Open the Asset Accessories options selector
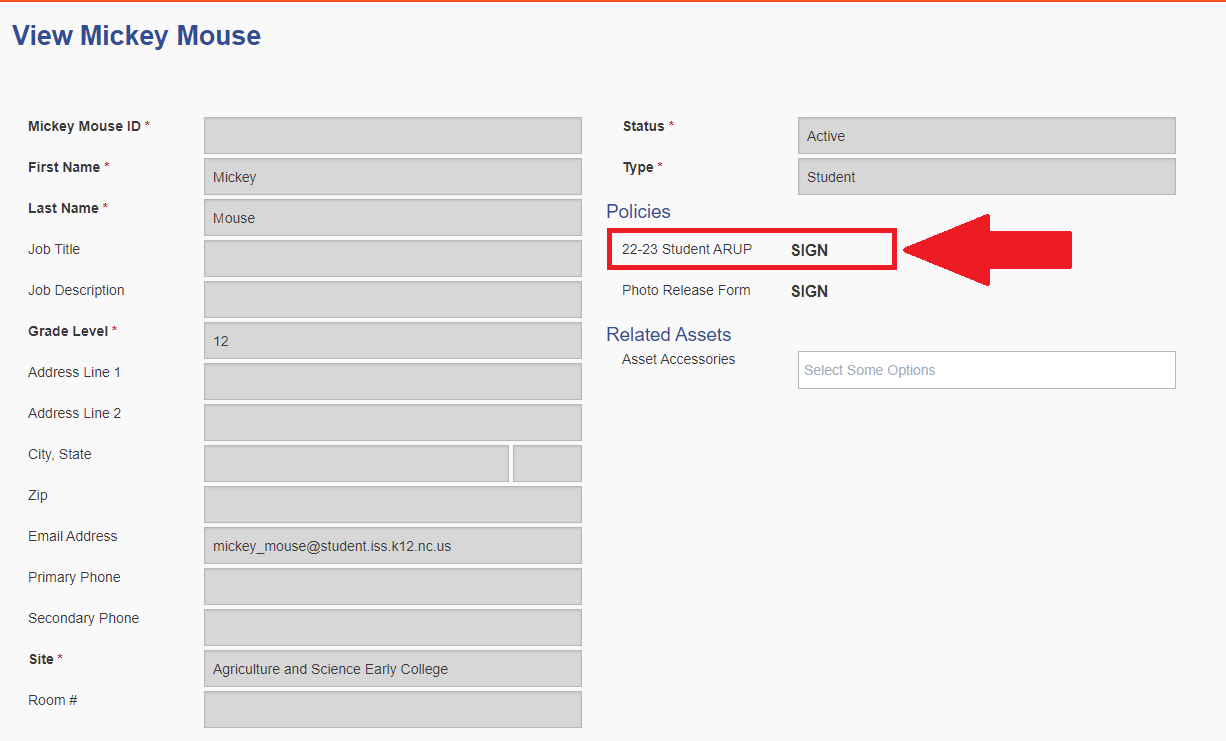Image resolution: width=1226 pixels, height=741 pixels. pyautogui.click(x=987, y=370)
